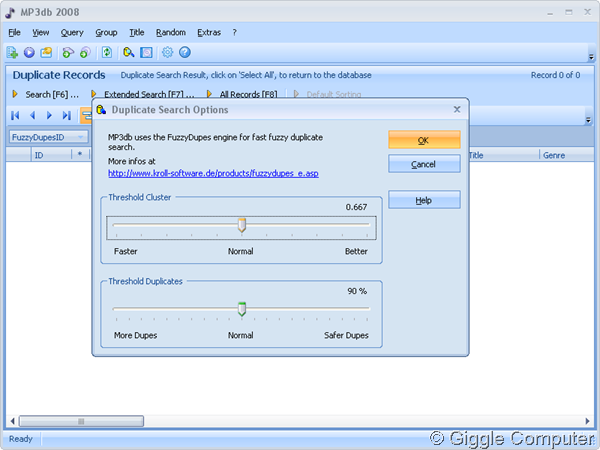The width and height of the screenshot is (600, 450).
Task: Go to the next record
Action: click(x=49, y=115)
